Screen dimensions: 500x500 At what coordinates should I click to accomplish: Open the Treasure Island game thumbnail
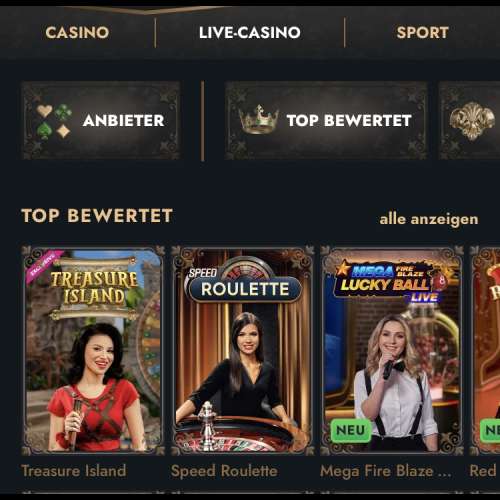pos(93,351)
